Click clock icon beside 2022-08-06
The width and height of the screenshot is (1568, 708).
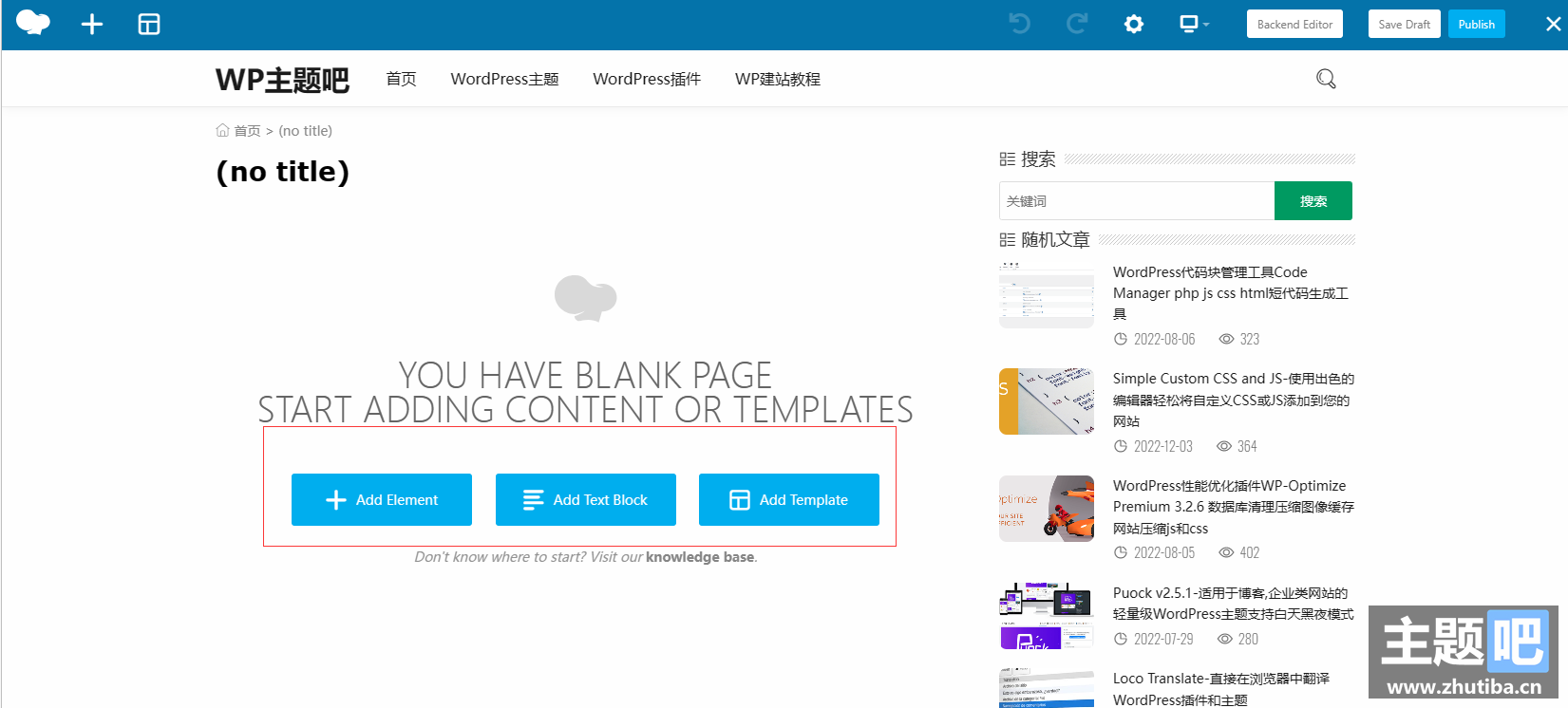(x=1121, y=339)
